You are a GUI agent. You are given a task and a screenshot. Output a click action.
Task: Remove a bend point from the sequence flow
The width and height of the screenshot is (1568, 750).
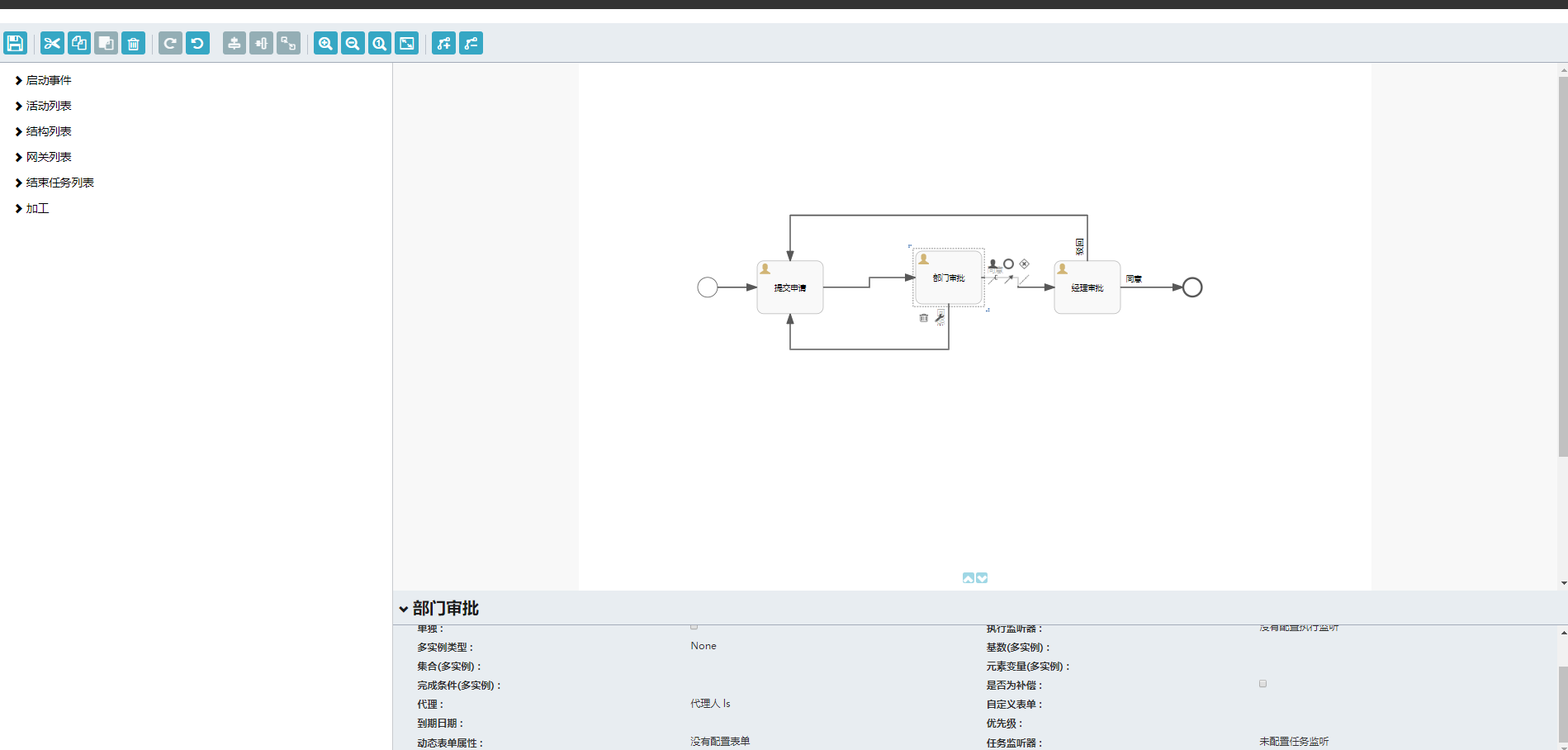point(471,43)
